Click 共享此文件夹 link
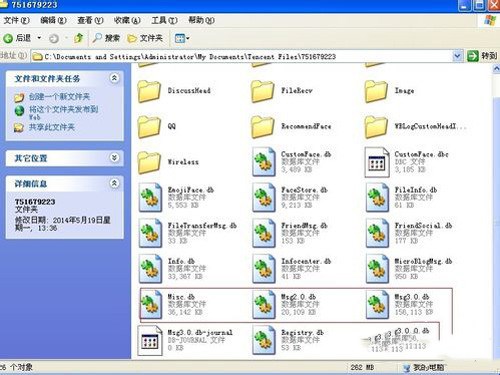 [52, 127]
